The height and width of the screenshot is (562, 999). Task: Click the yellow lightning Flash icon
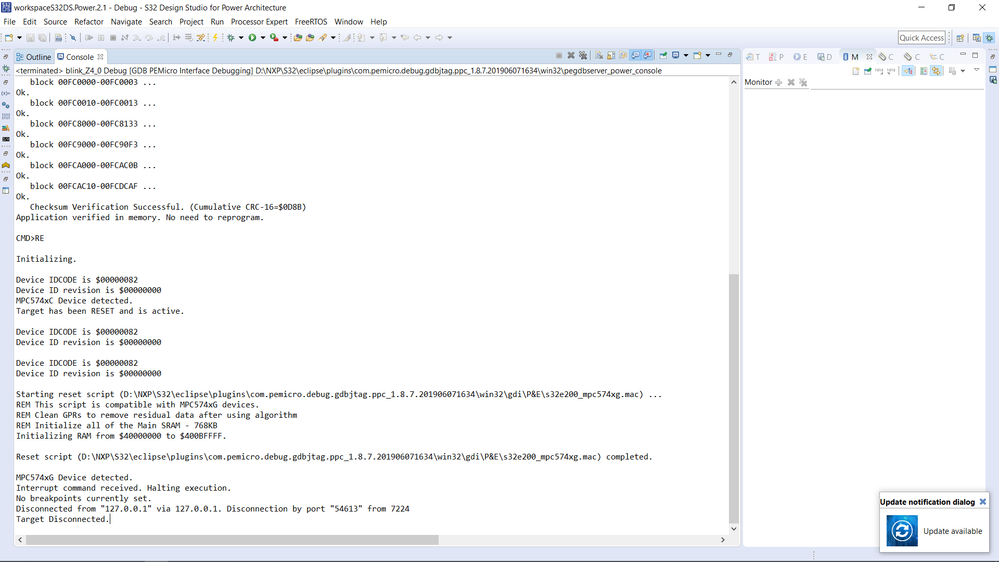[x=215, y=38]
